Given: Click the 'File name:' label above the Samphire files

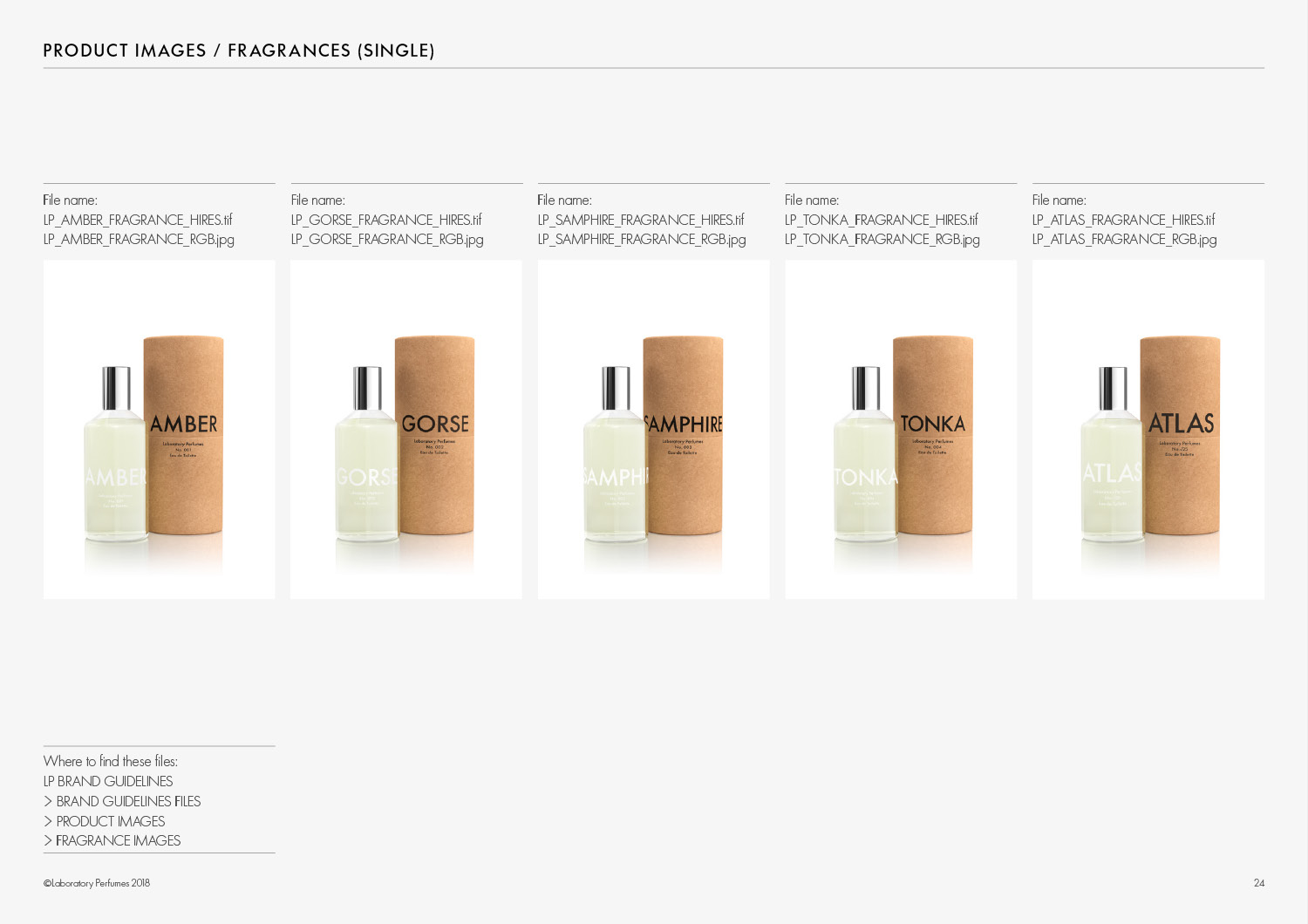Looking at the screenshot, I should click(565, 200).
